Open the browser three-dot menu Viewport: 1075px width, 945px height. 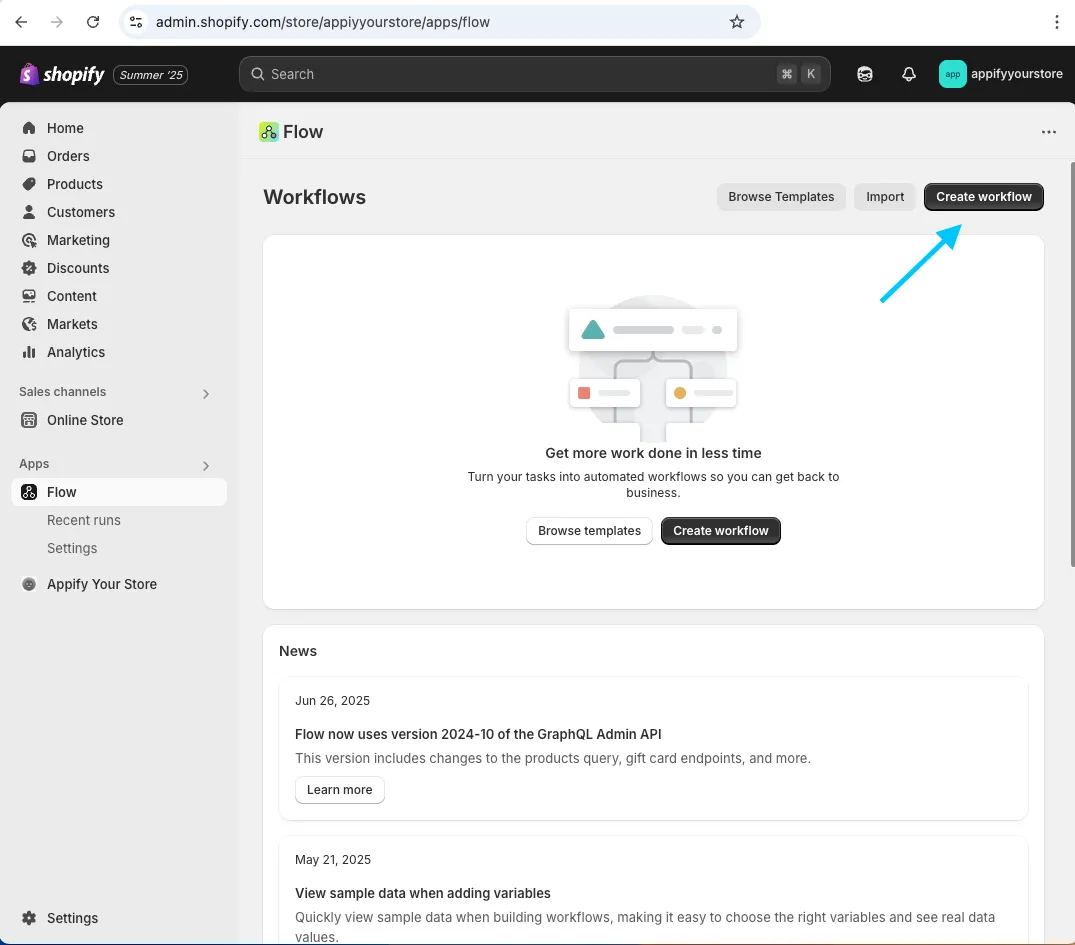pos(1056,22)
